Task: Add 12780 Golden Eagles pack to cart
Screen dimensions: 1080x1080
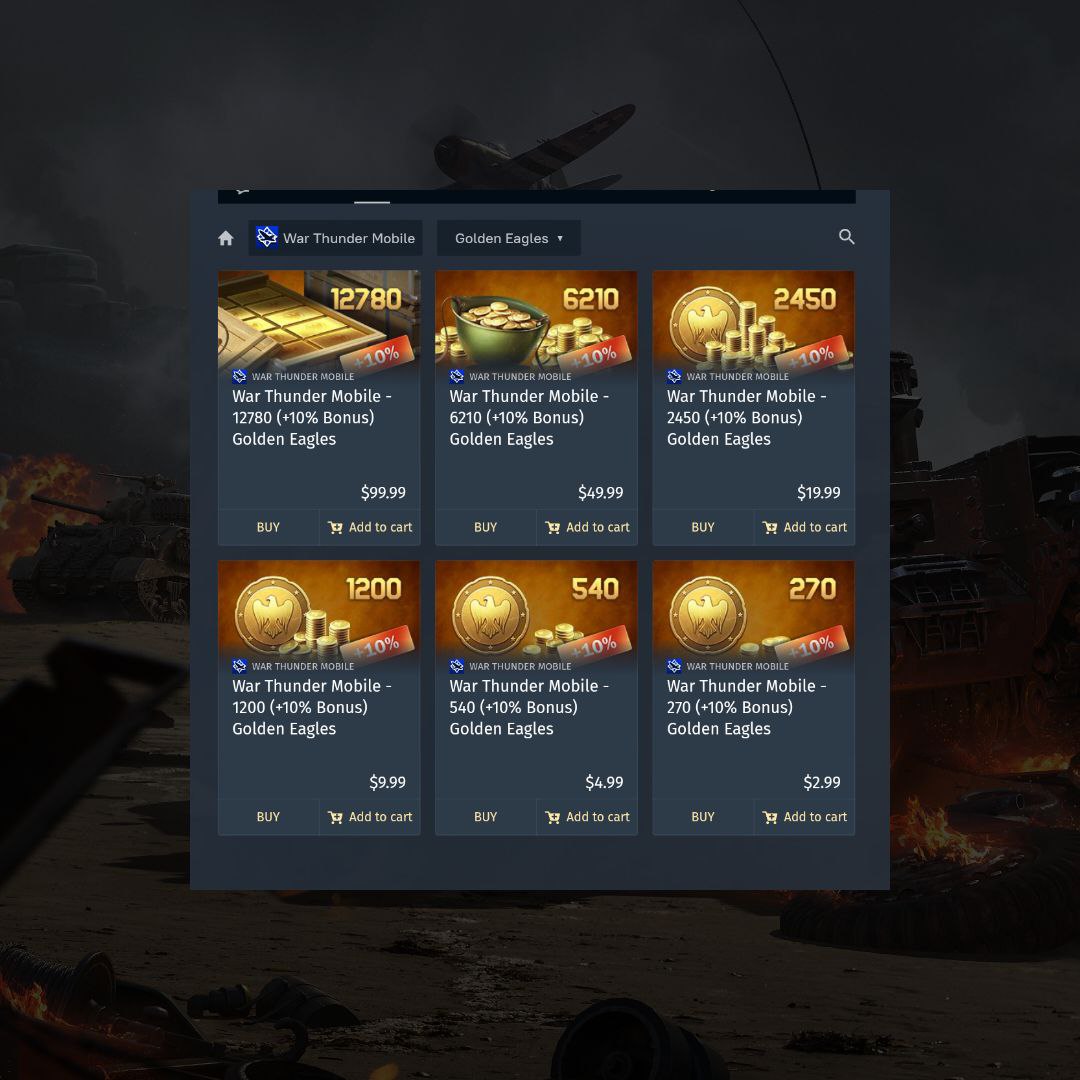Action: click(370, 527)
